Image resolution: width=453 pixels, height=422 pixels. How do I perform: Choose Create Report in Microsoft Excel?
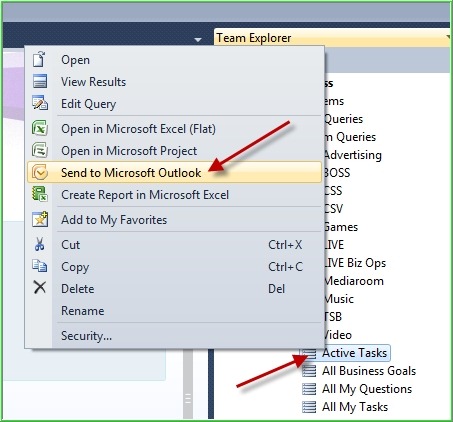click(x=174, y=195)
